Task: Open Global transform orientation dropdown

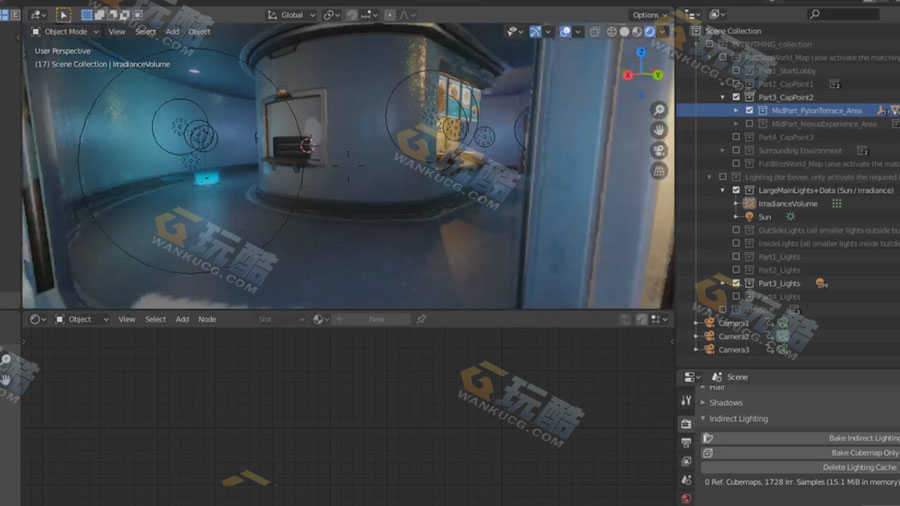Action: click(x=292, y=15)
